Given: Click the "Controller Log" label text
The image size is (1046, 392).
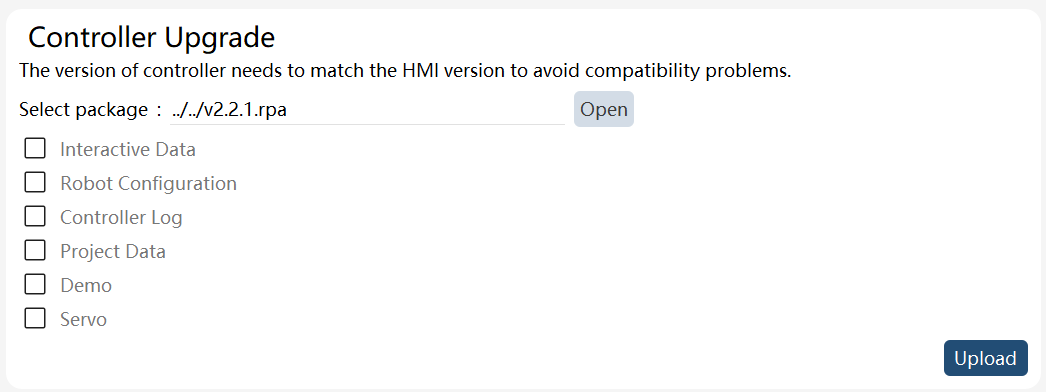Looking at the screenshot, I should [x=121, y=217].
